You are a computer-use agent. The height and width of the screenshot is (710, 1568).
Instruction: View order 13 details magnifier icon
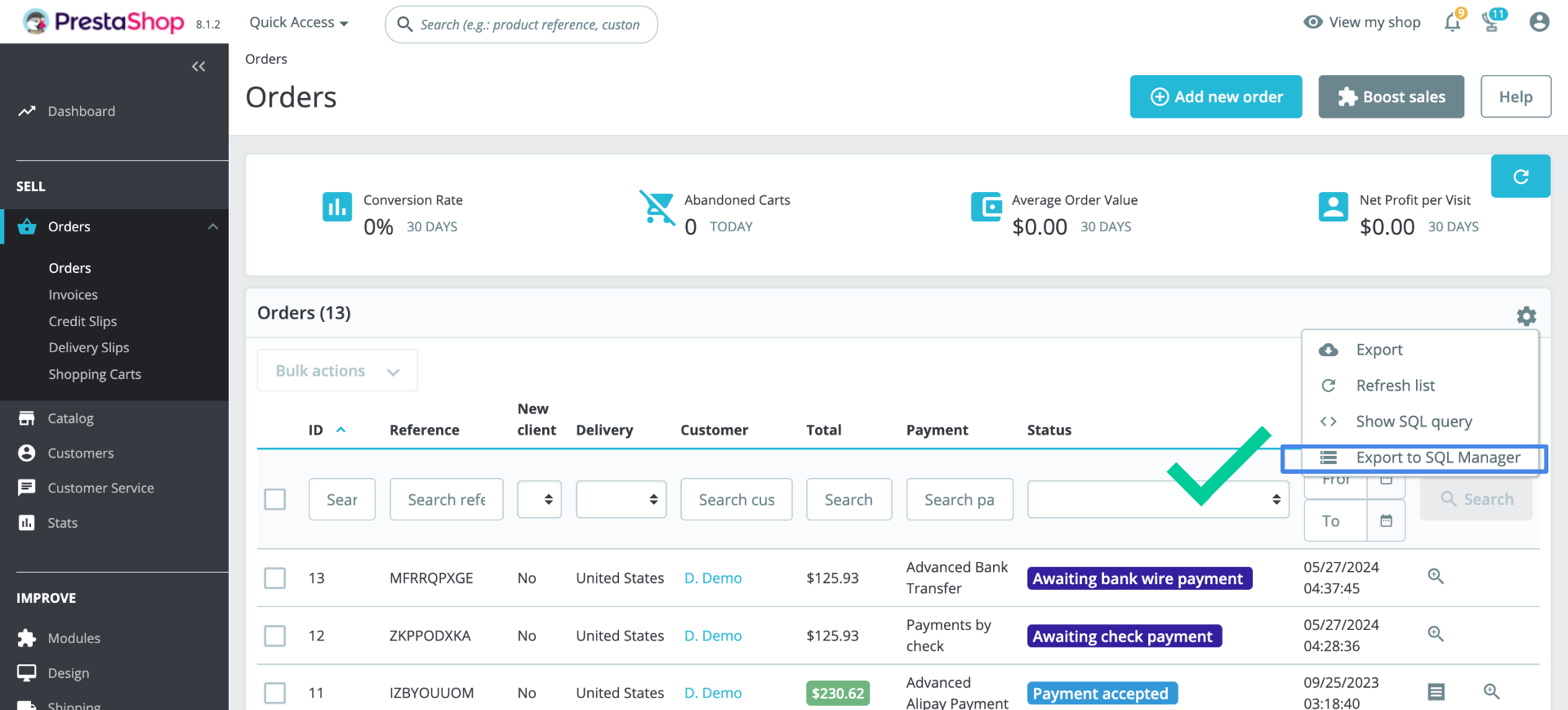click(x=1435, y=577)
